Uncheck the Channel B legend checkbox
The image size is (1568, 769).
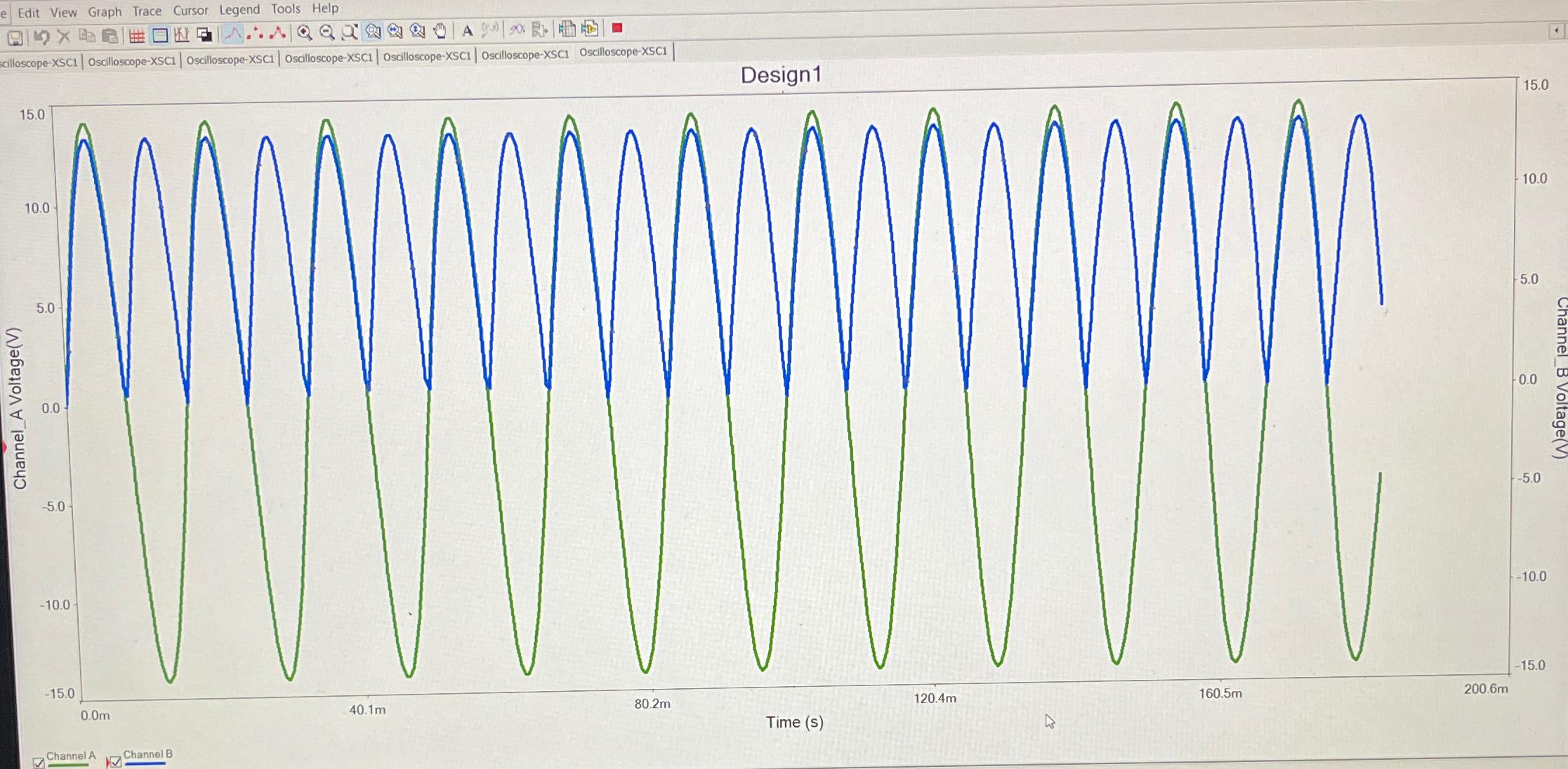pyautogui.click(x=113, y=761)
